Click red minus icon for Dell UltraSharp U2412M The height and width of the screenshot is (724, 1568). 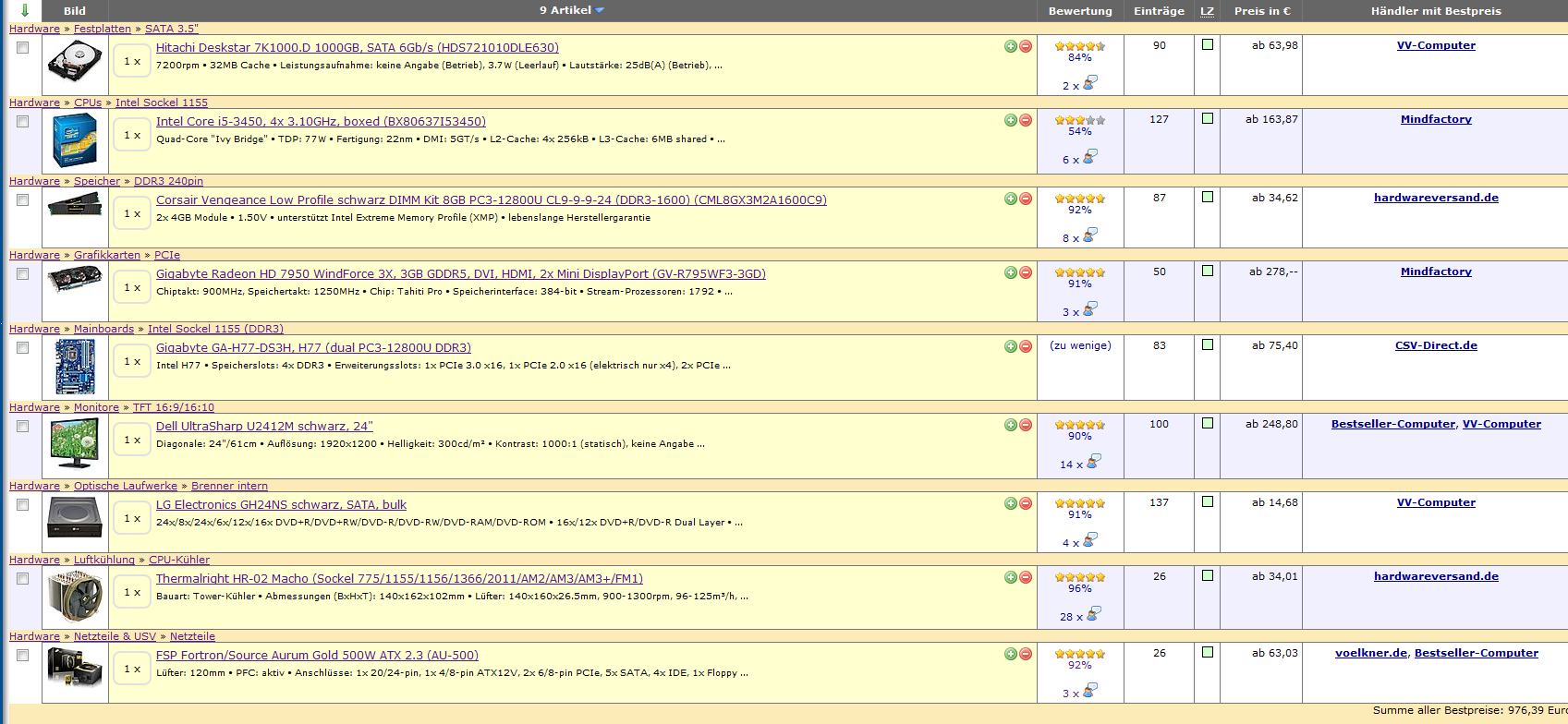tap(1026, 425)
